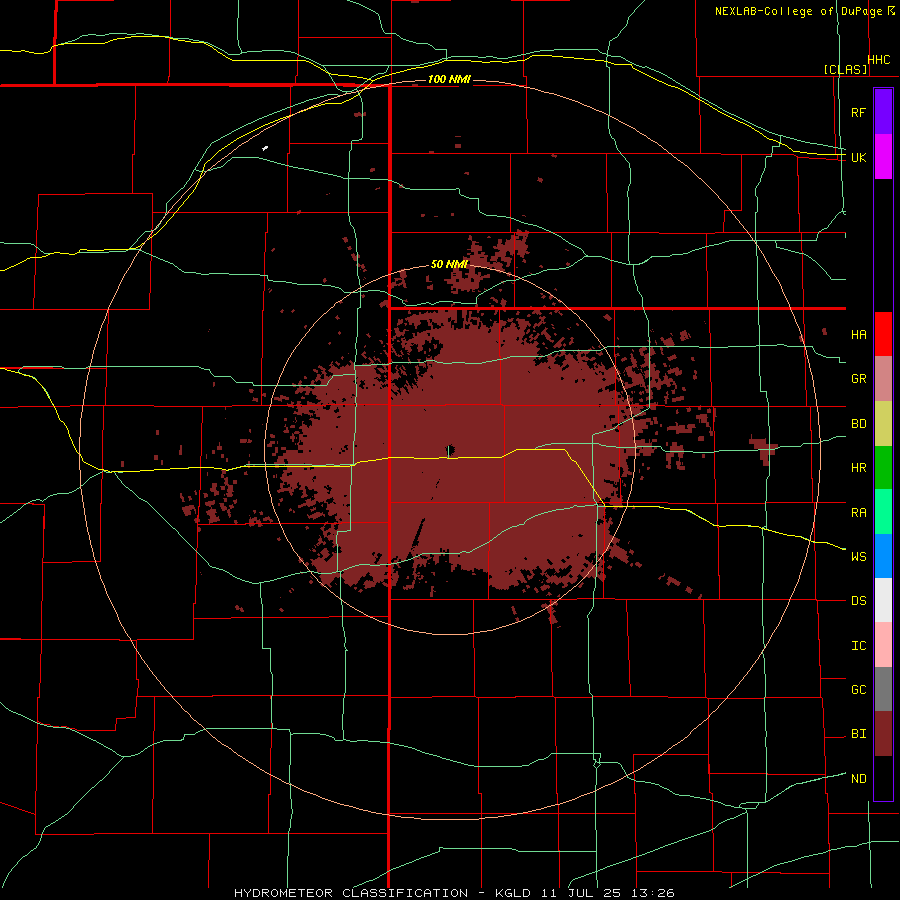Screen dimensions: 900x900
Task: Click the IC light pink legend swatch
Action: point(883,645)
